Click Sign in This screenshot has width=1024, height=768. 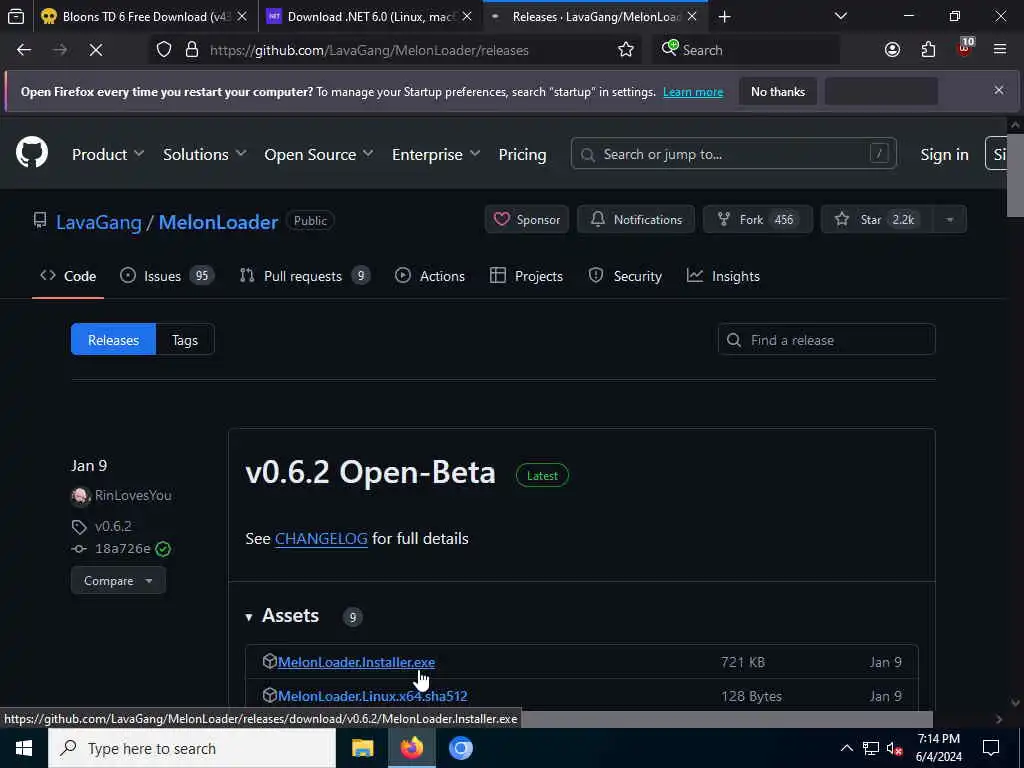point(944,154)
